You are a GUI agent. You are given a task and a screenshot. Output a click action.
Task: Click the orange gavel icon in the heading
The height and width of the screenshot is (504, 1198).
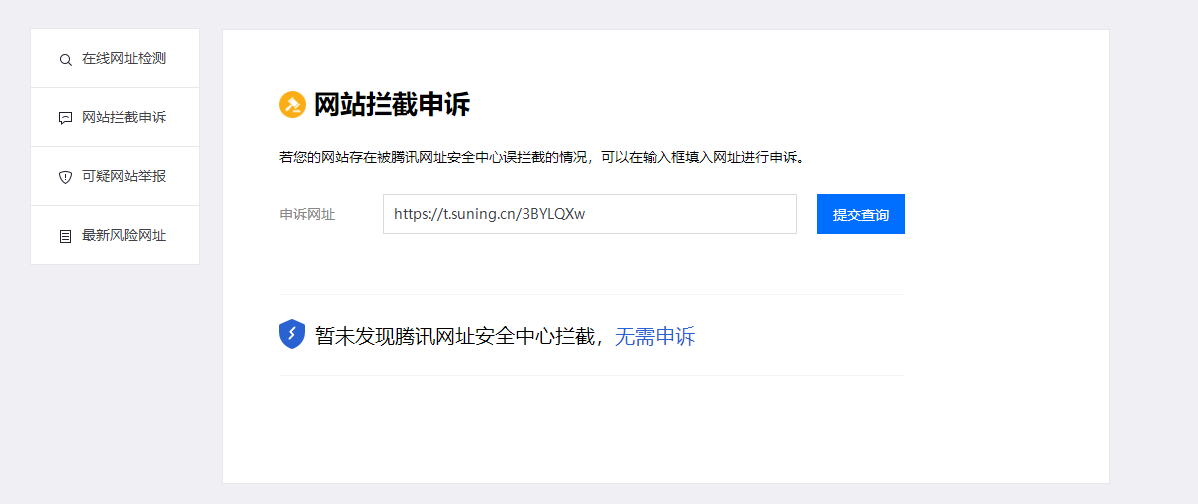[x=293, y=105]
